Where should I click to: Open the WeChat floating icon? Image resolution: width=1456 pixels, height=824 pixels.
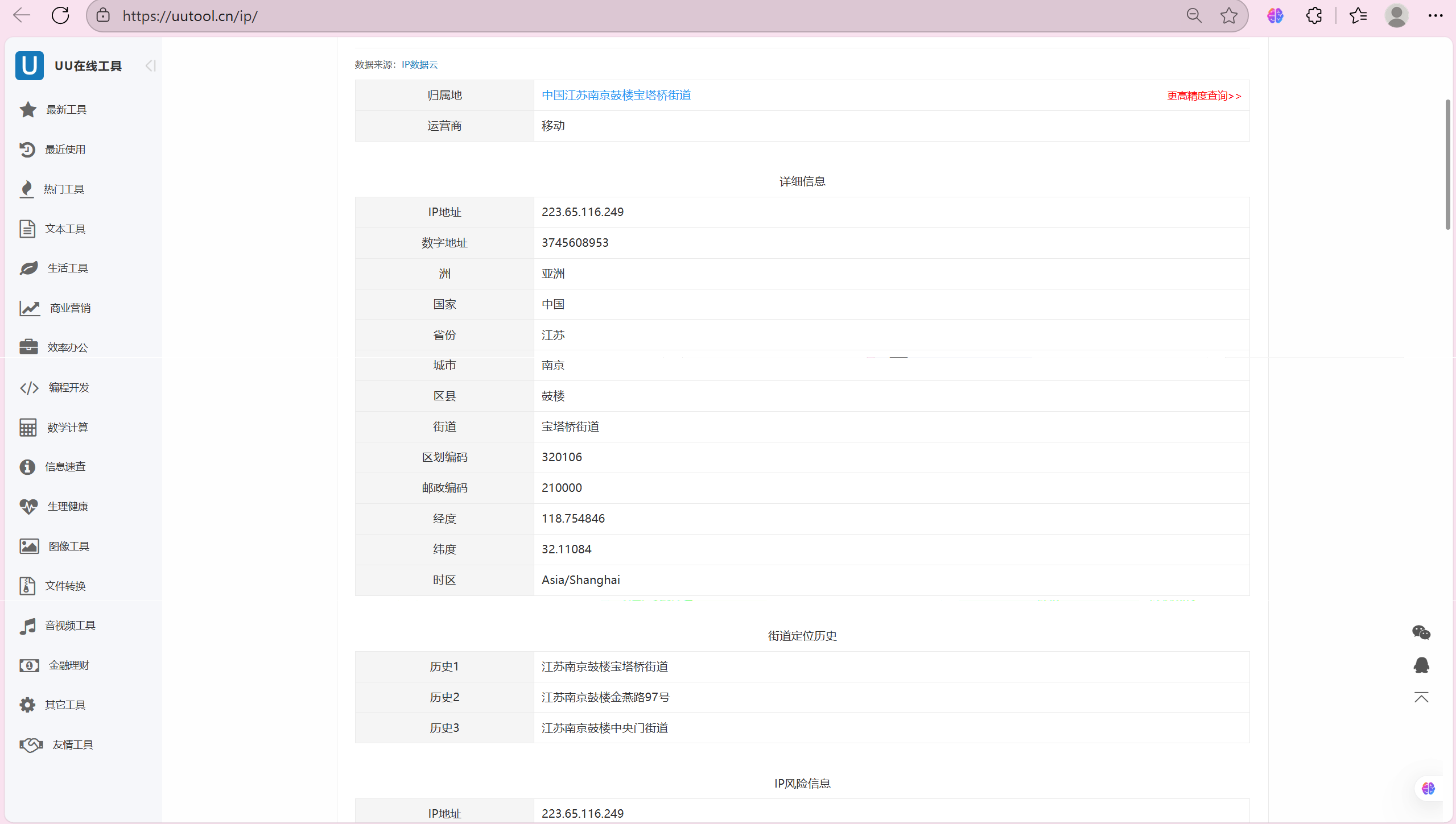(x=1421, y=632)
